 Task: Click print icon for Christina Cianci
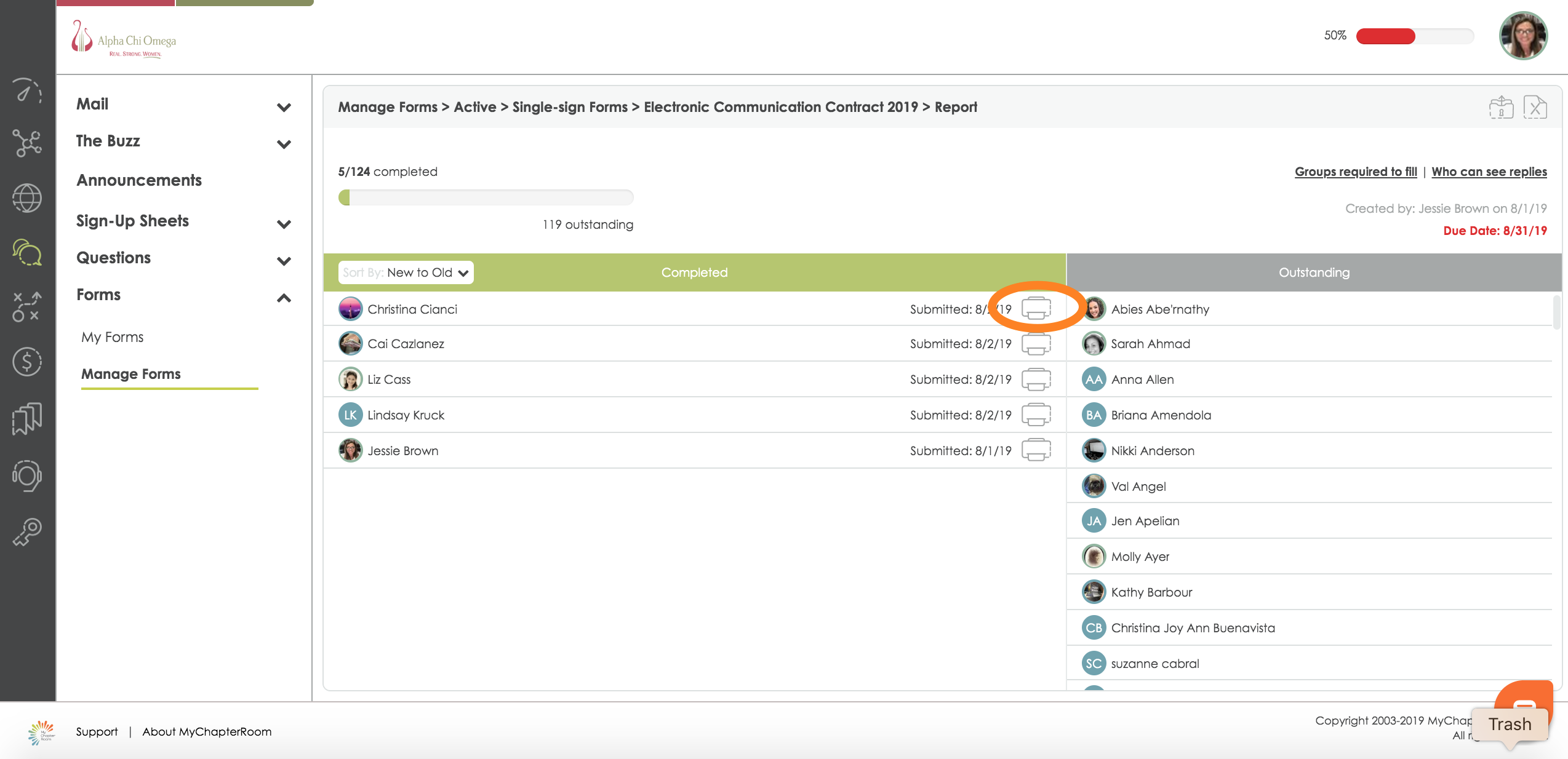tap(1036, 308)
